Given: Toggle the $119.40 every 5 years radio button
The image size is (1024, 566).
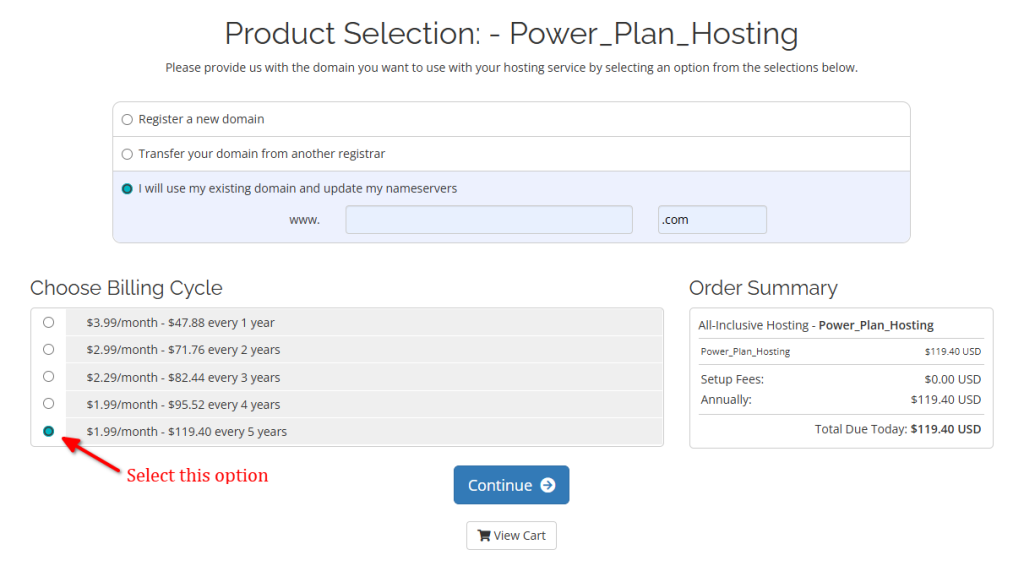Looking at the screenshot, I should (x=48, y=431).
